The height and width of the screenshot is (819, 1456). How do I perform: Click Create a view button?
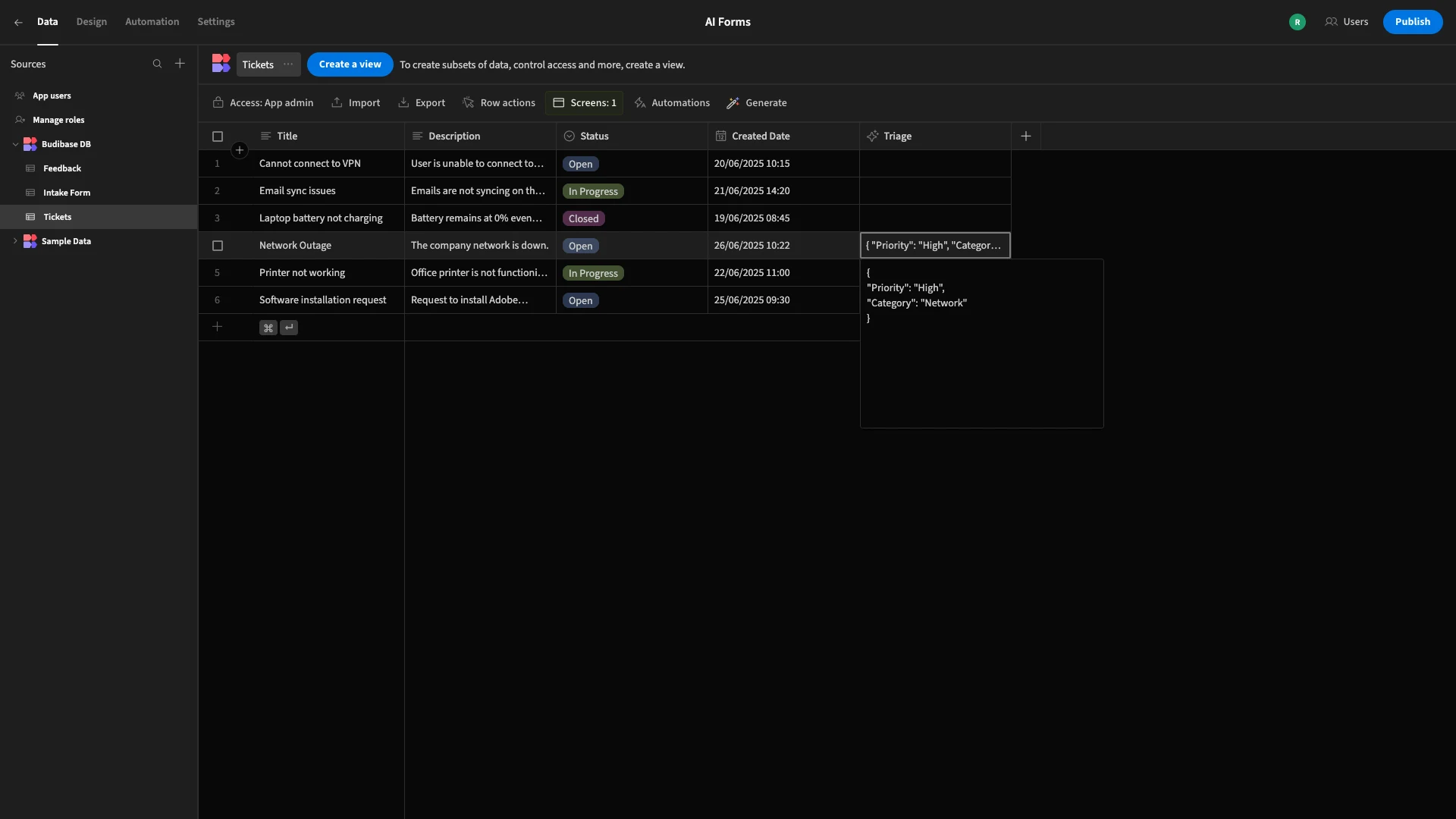point(350,64)
